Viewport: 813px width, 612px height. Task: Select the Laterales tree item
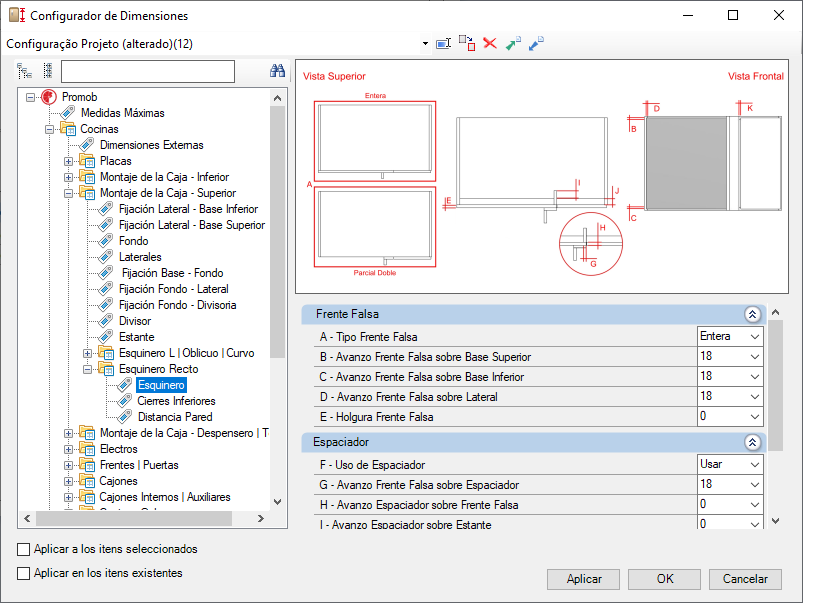[x=140, y=257]
